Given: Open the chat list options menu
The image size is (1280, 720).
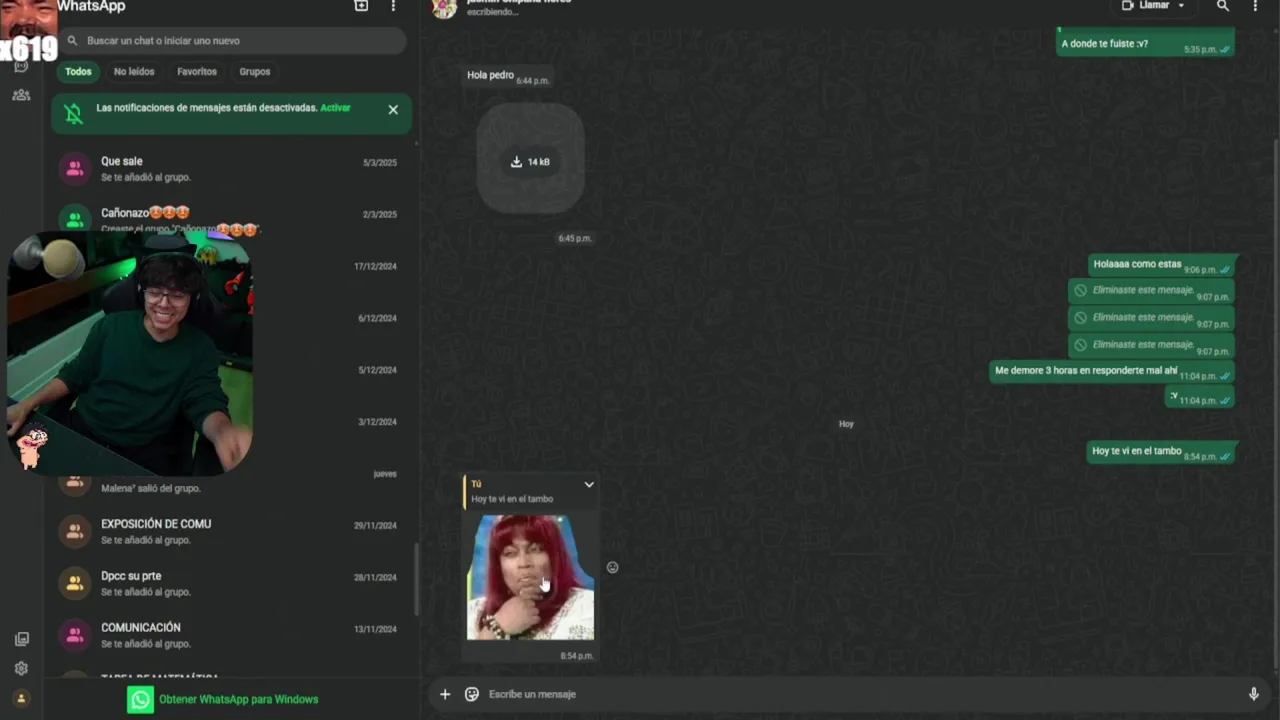Looking at the screenshot, I should click(393, 6).
